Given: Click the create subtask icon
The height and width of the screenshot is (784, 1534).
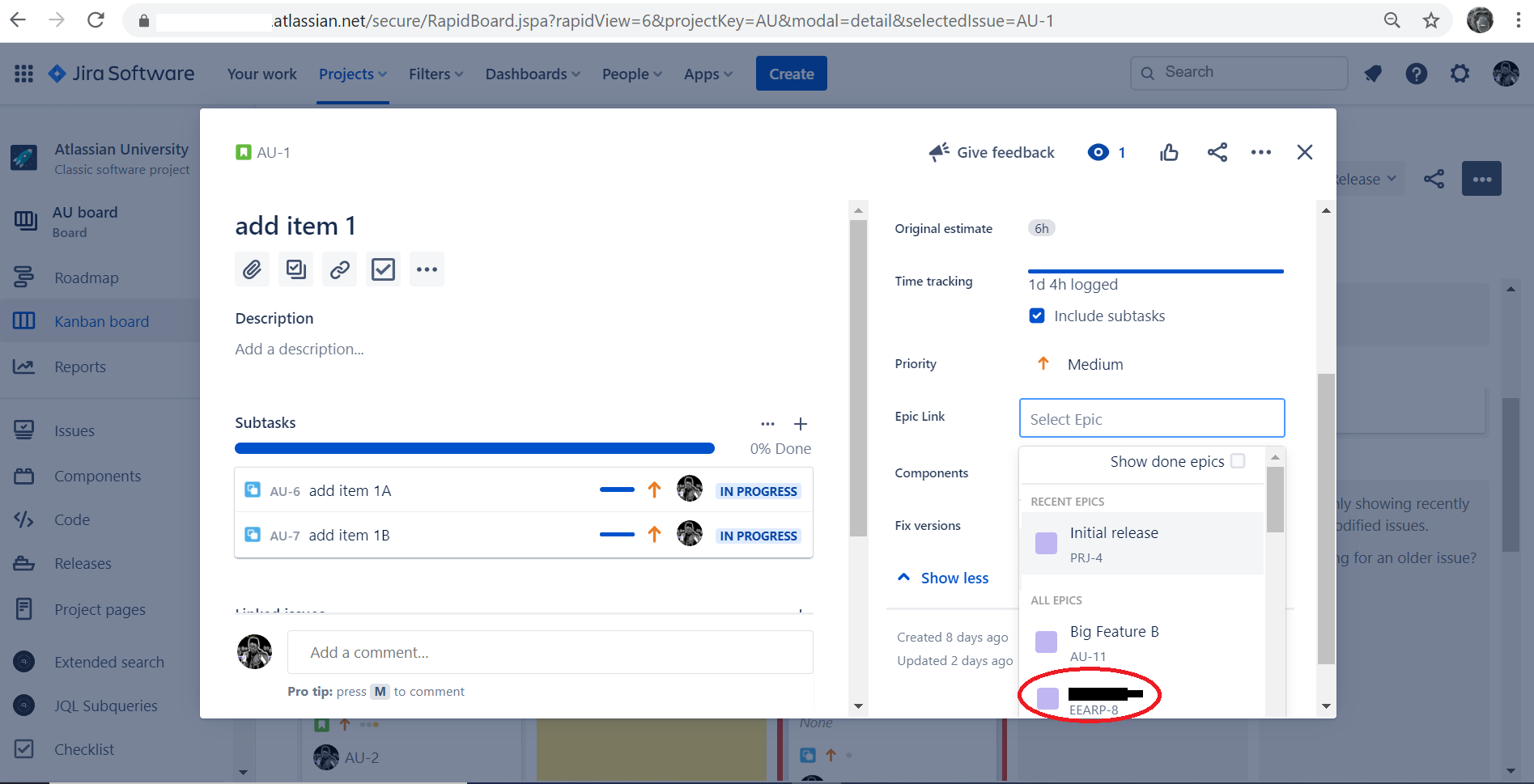Looking at the screenshot, I should 295,269.
